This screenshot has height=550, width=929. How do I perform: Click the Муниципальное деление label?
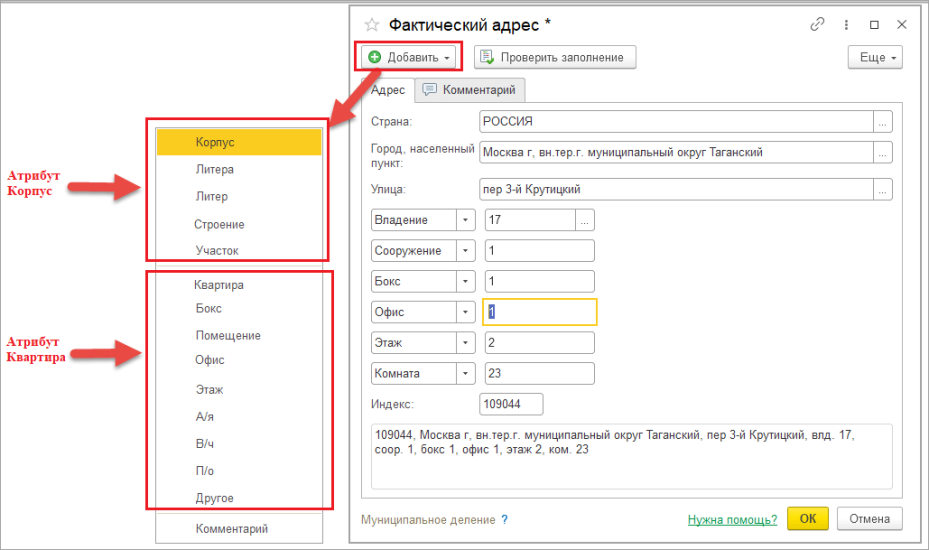point(428,520)
